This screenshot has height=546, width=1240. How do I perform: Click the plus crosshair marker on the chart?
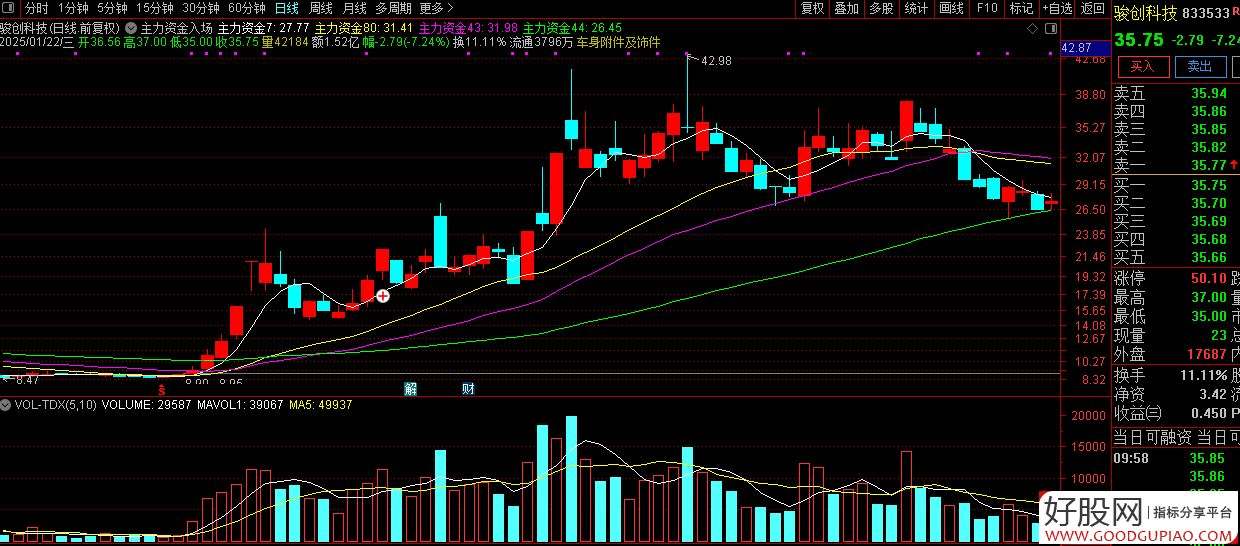click(382, 295)
